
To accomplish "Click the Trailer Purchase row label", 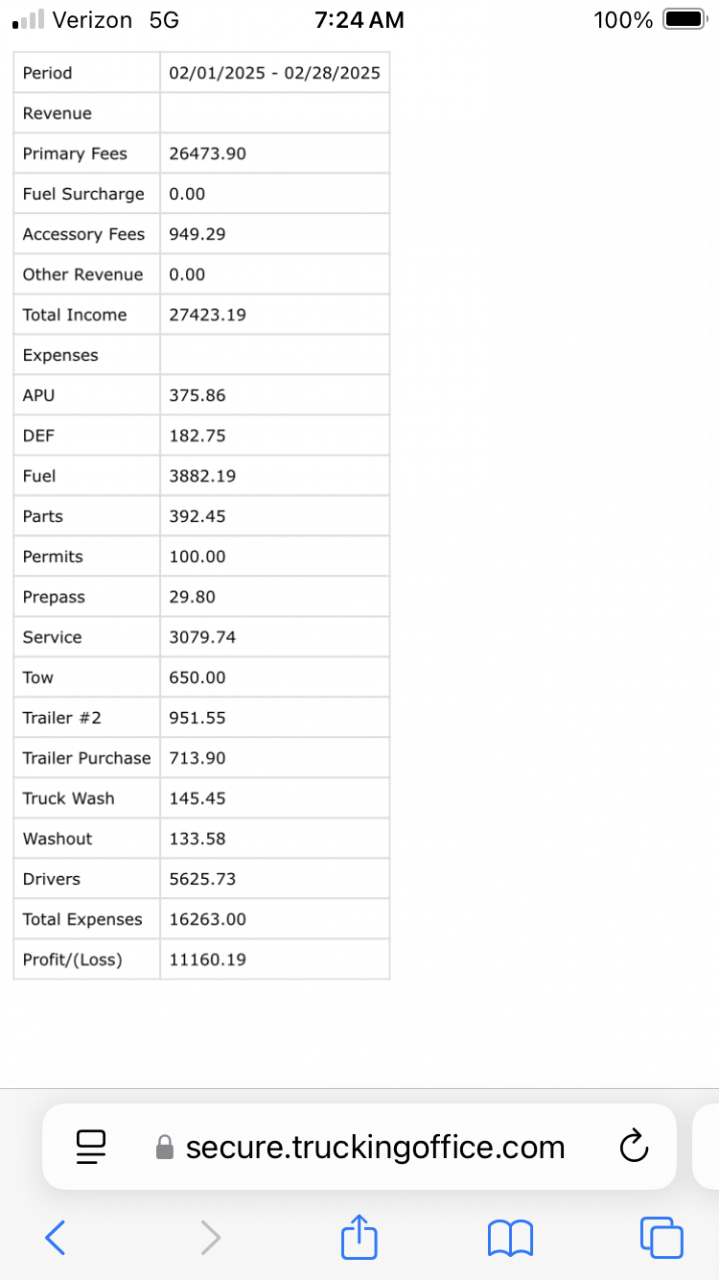I will tap(86, 758).
